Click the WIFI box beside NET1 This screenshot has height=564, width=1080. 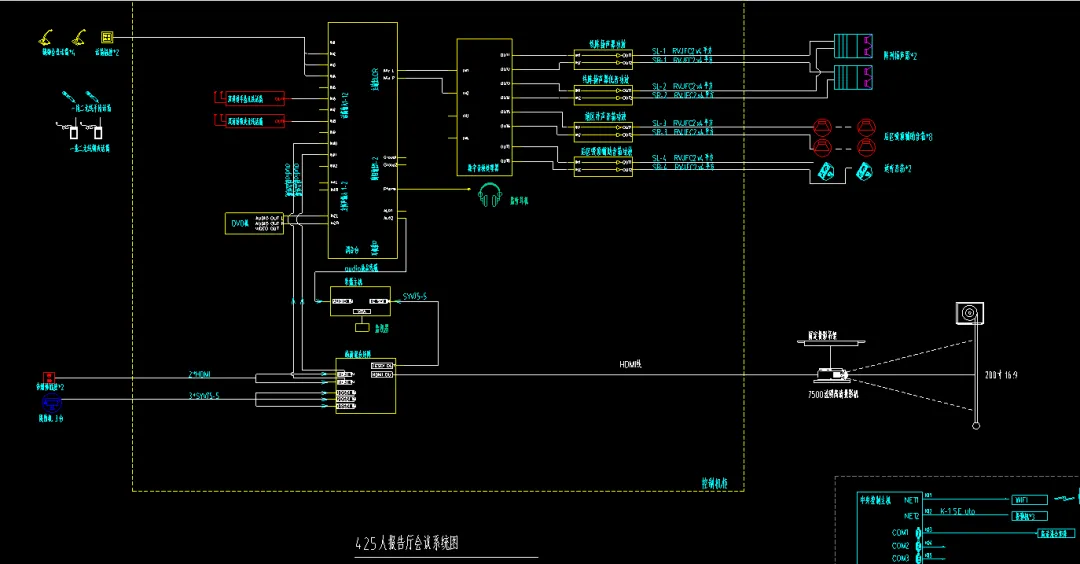(1029, 500)
